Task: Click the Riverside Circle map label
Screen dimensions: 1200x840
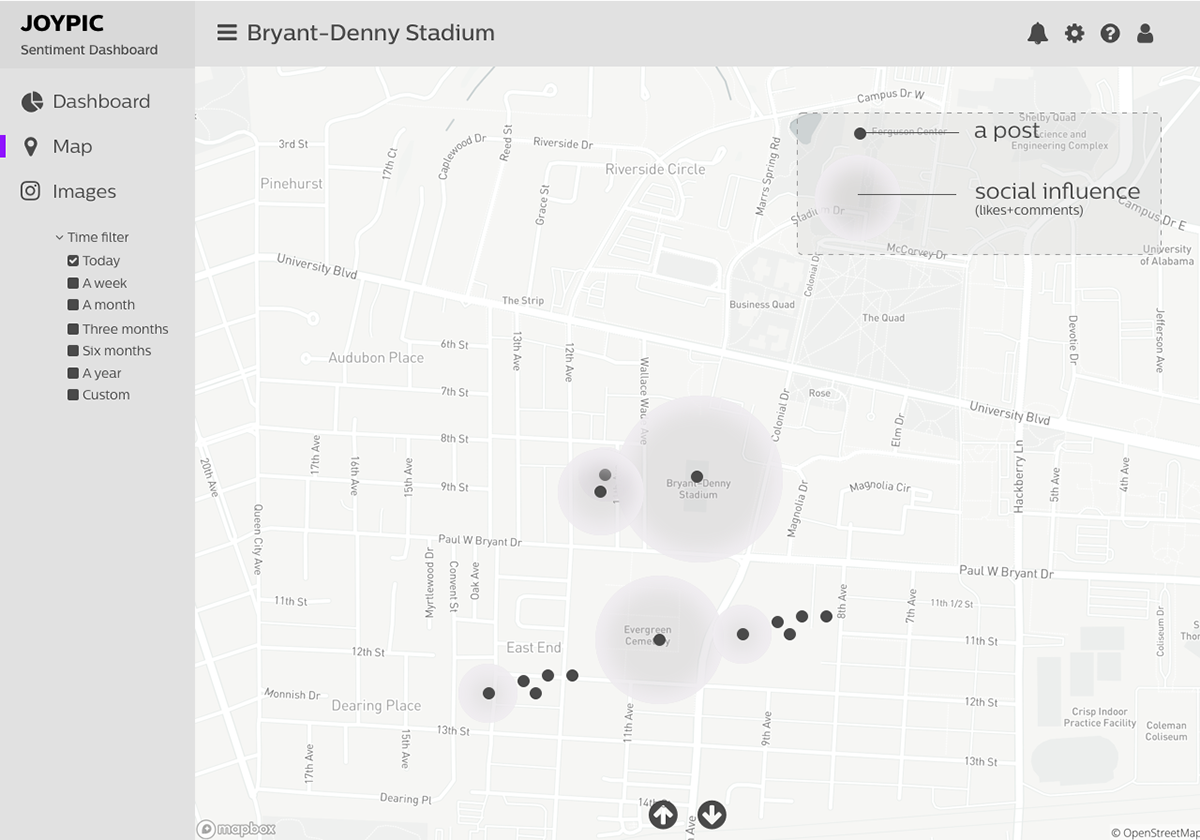Action: coord(655,170)
